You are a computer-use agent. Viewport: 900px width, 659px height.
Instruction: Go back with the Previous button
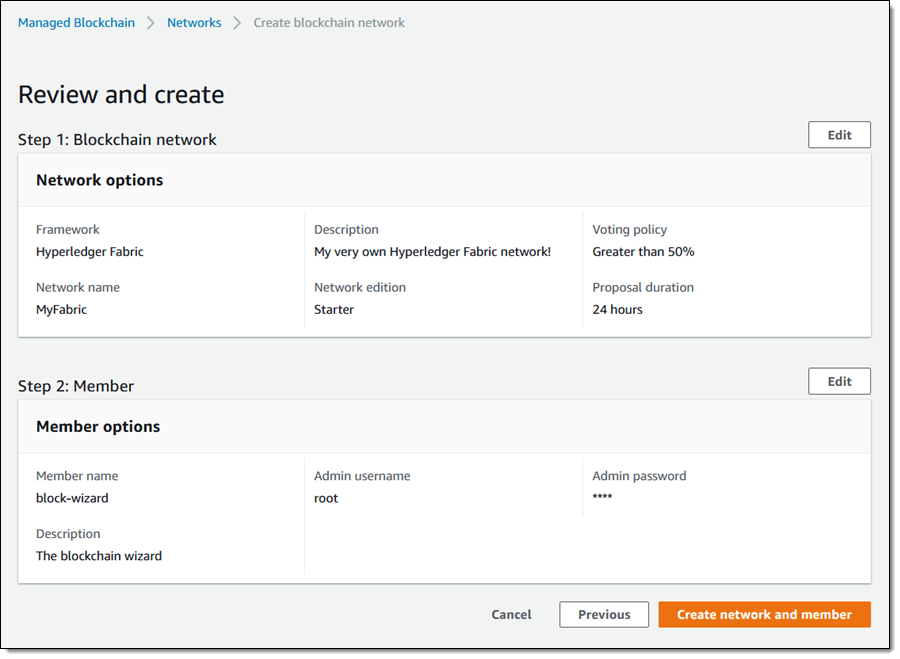[604, 614]
